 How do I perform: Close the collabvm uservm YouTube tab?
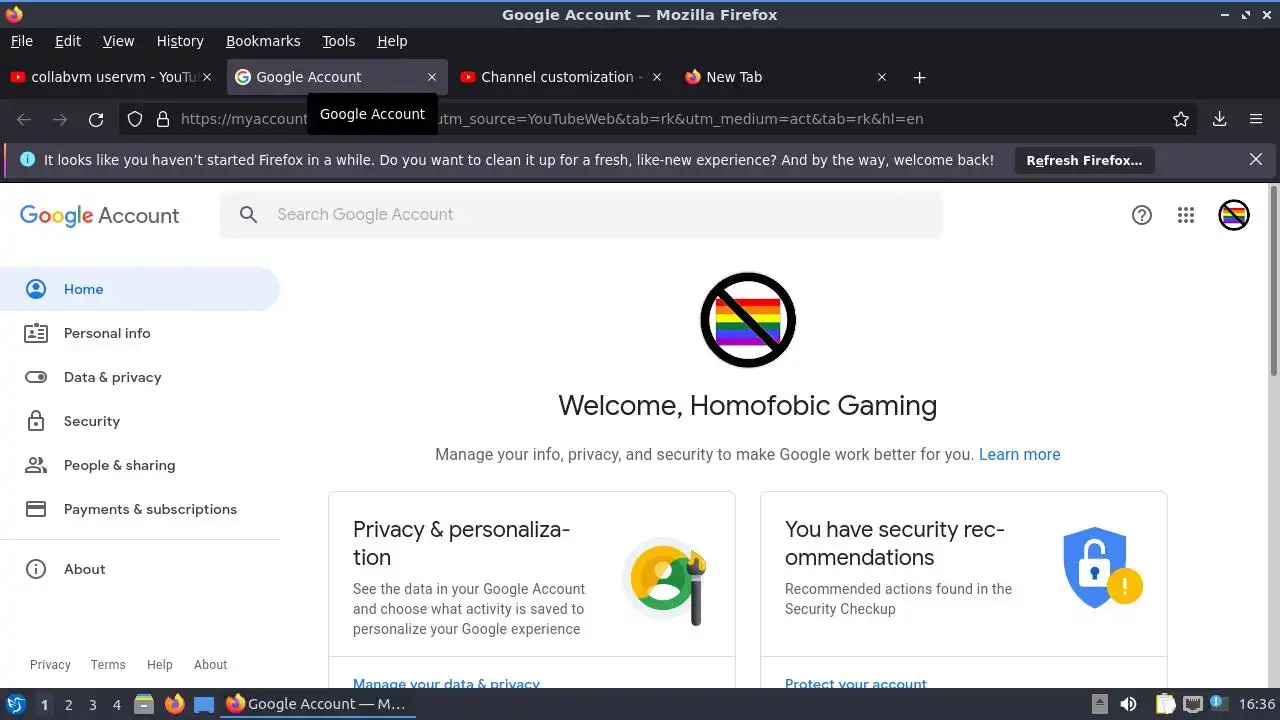(207, 77)
